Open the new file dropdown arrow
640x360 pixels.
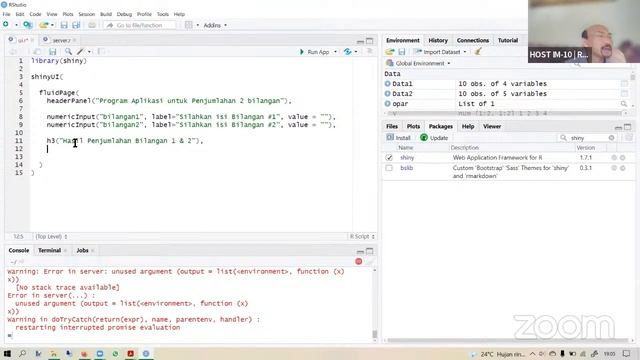[x=16, y=25]
